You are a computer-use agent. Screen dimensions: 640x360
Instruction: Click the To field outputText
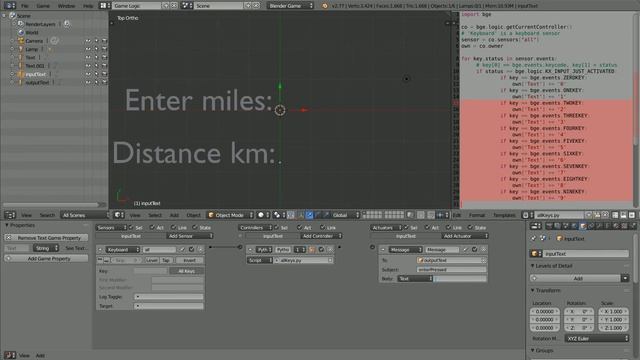pyautogui.click(x=451, y=260)
